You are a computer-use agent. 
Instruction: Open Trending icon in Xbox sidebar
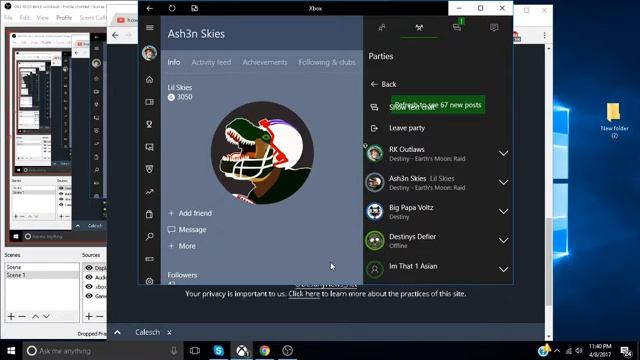point(149,191)
